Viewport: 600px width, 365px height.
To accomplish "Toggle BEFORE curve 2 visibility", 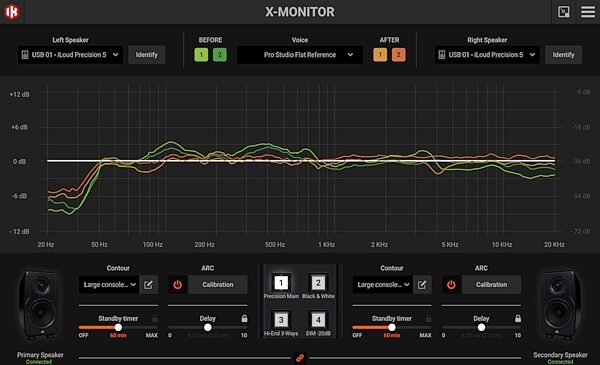I will point(220,55).
